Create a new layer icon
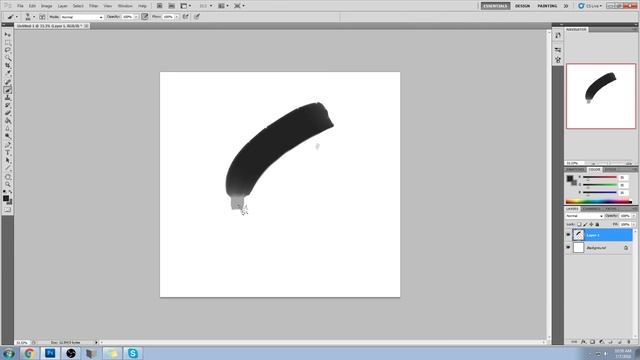Viewport: 640px width, 360px height. click(620, 342)
